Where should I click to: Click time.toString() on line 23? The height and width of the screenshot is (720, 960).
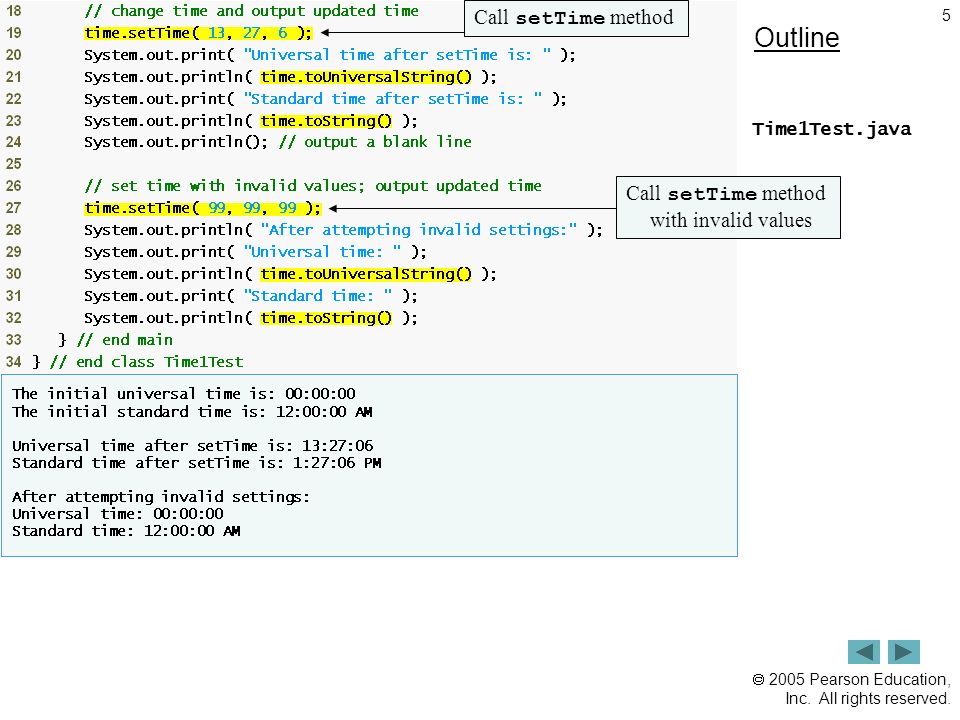pos(326,121)
